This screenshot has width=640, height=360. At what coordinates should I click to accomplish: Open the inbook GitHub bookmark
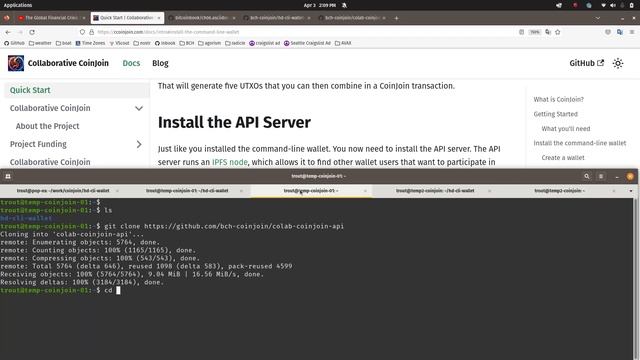[x=165, y=43]
